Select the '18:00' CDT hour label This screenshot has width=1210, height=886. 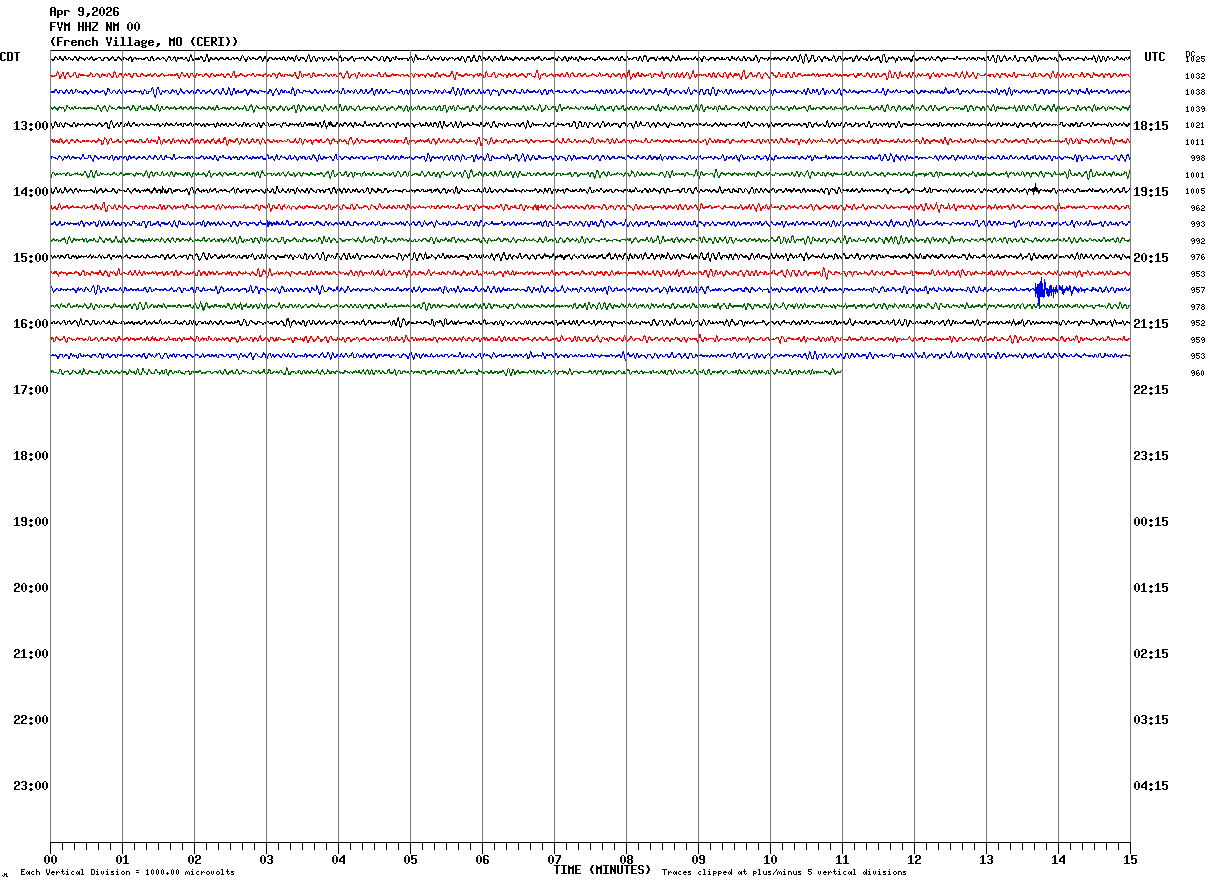point(31,456)
